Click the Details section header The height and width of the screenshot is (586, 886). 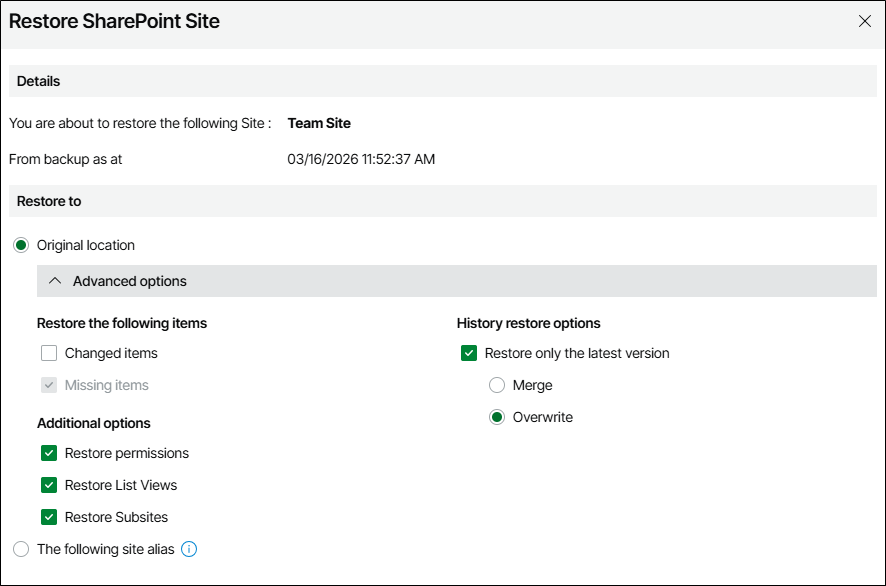[39, 81]
